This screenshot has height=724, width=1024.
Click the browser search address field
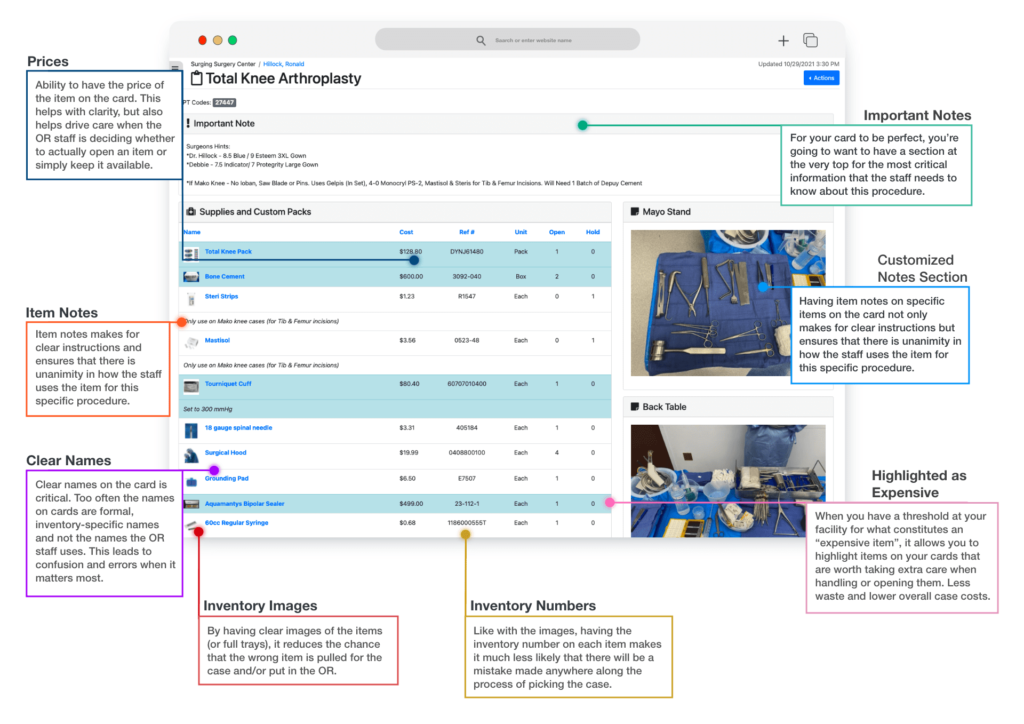(x=507, y=40)
